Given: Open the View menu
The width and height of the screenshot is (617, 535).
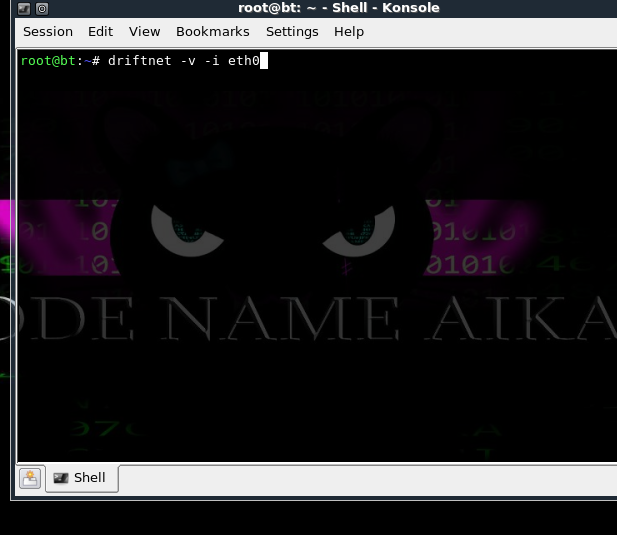Looking at the screenshot, I should click(x=144, y=31).
